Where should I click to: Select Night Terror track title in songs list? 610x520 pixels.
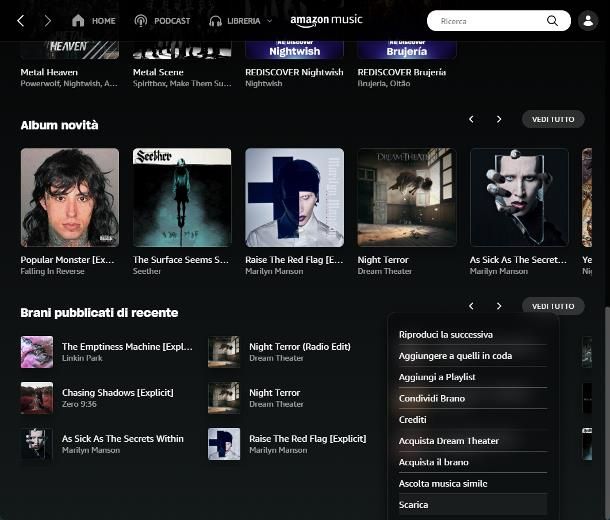[275, 393]
